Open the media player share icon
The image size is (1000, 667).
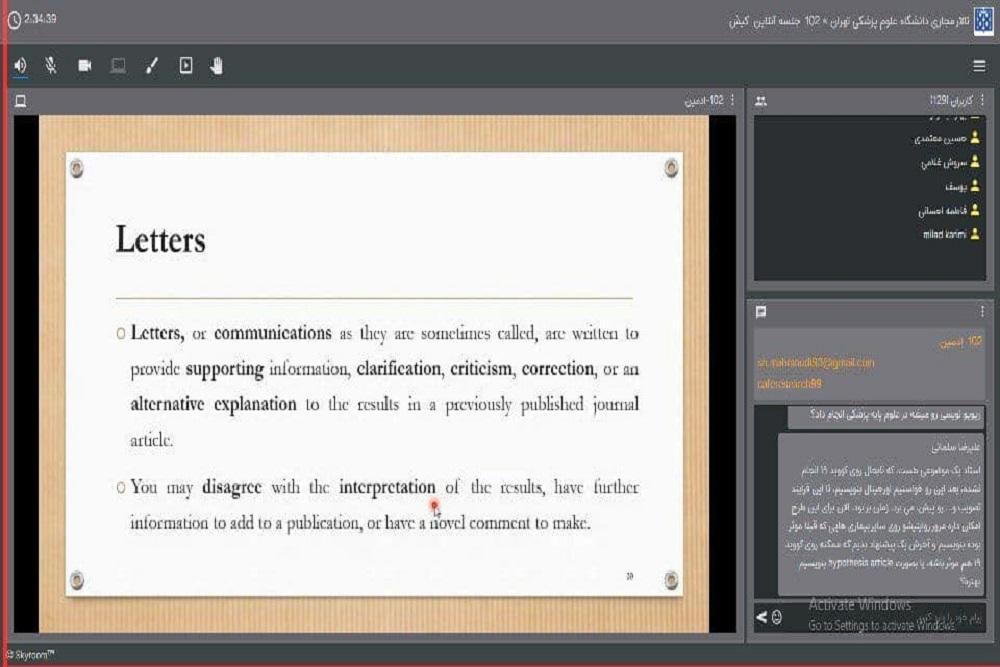[x=186, y=66]
